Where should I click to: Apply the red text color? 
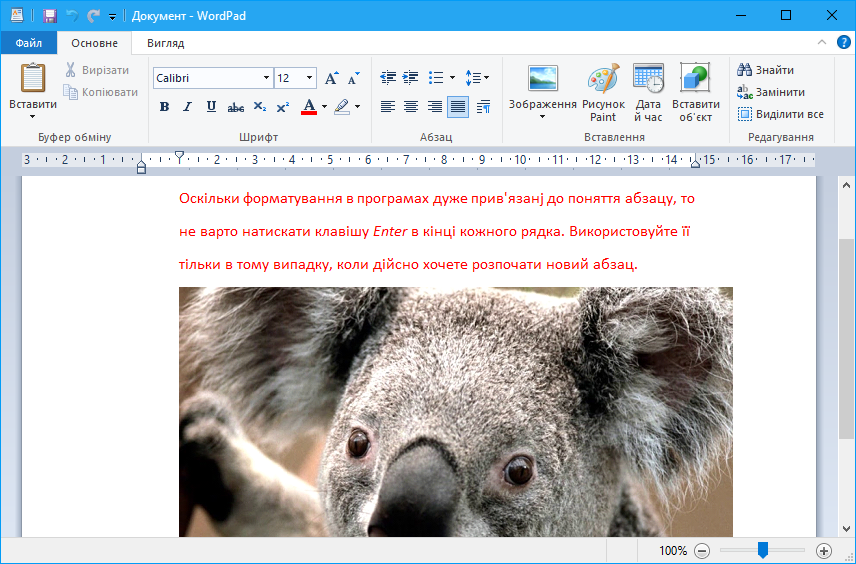(x=309, y=106)
